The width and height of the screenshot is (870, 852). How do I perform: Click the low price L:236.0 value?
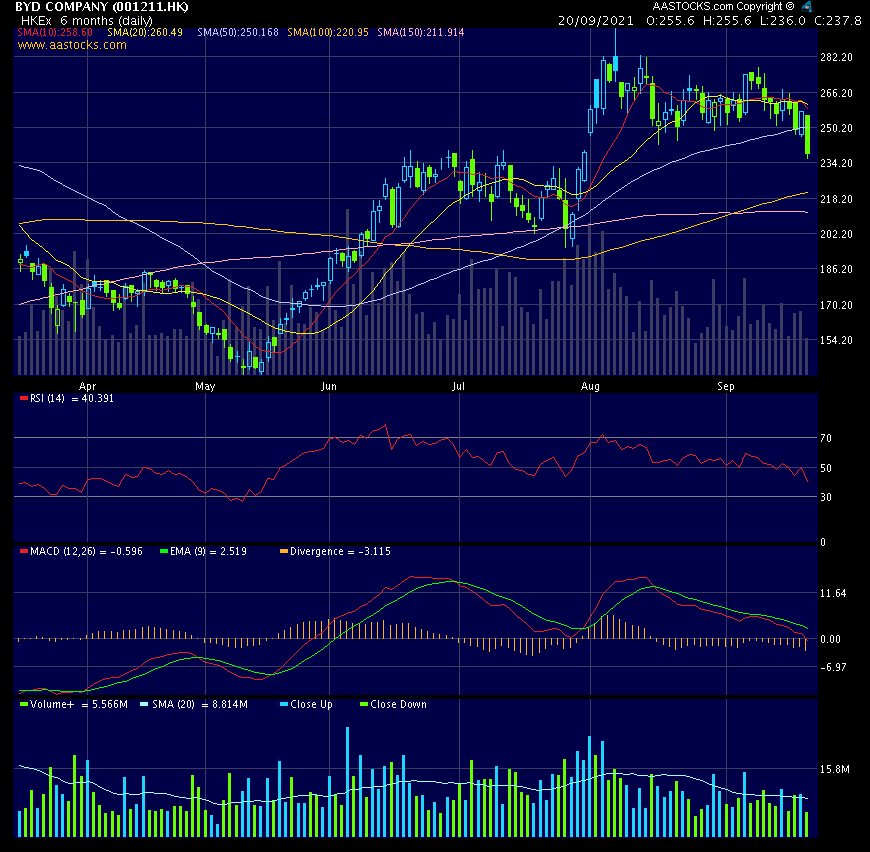782,21
